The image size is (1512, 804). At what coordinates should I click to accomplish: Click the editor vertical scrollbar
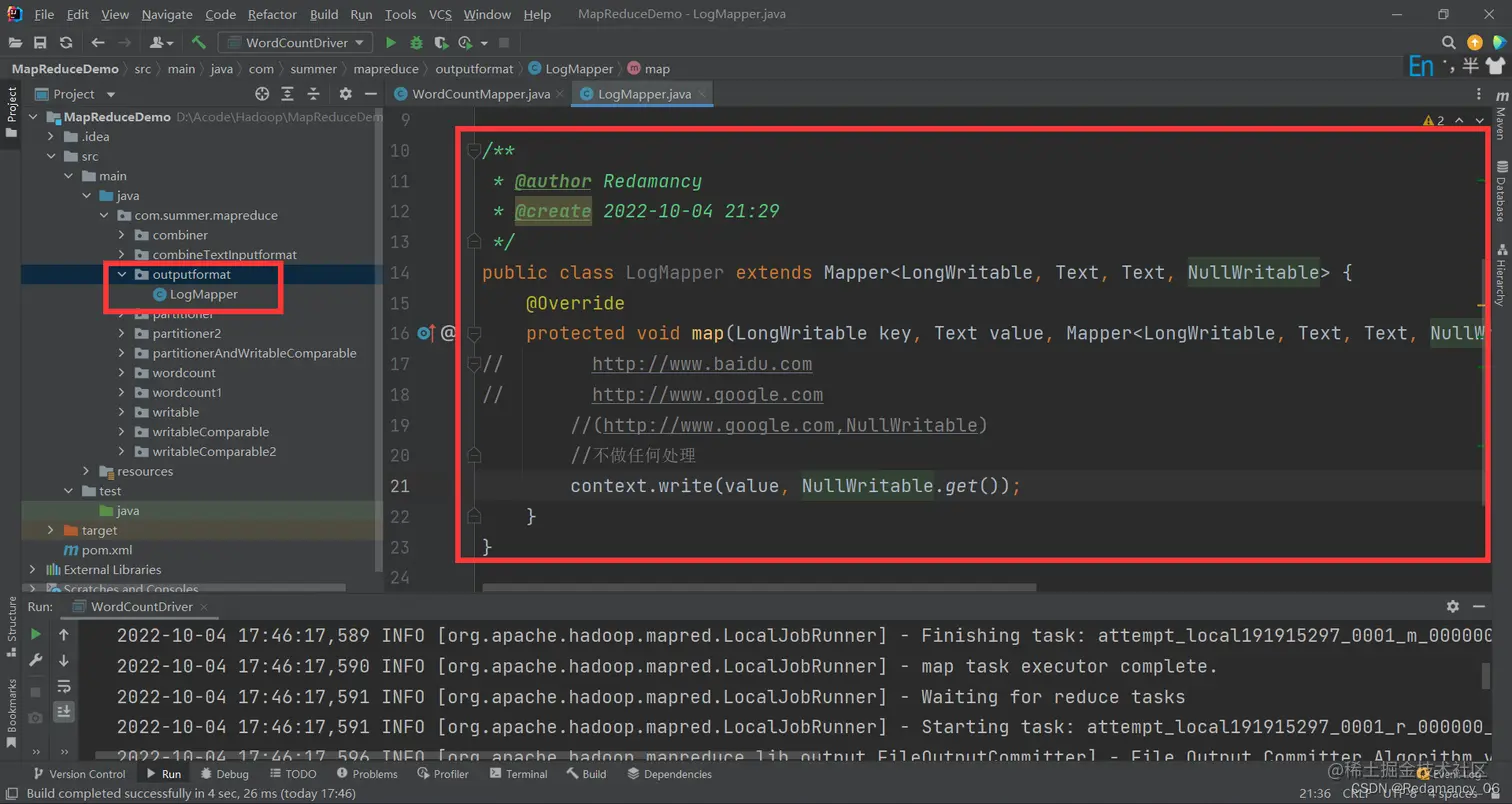pos(1484,380)
